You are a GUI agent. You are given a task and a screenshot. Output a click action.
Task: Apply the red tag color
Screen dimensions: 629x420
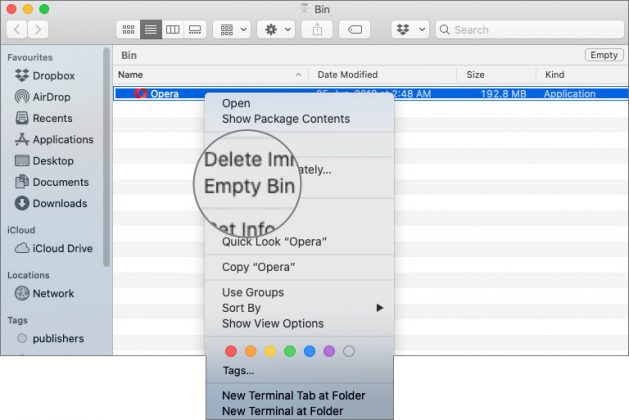tap(231, 351)
